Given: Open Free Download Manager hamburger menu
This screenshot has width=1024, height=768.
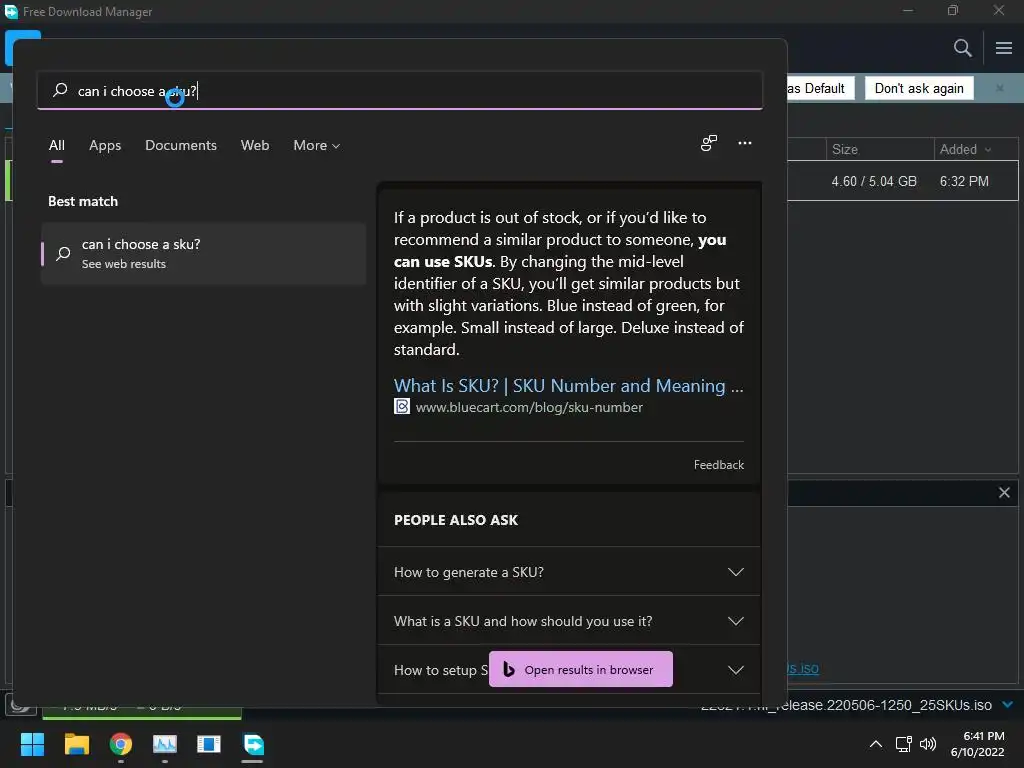Looking at the screenshot, I should click(1004, 48).
